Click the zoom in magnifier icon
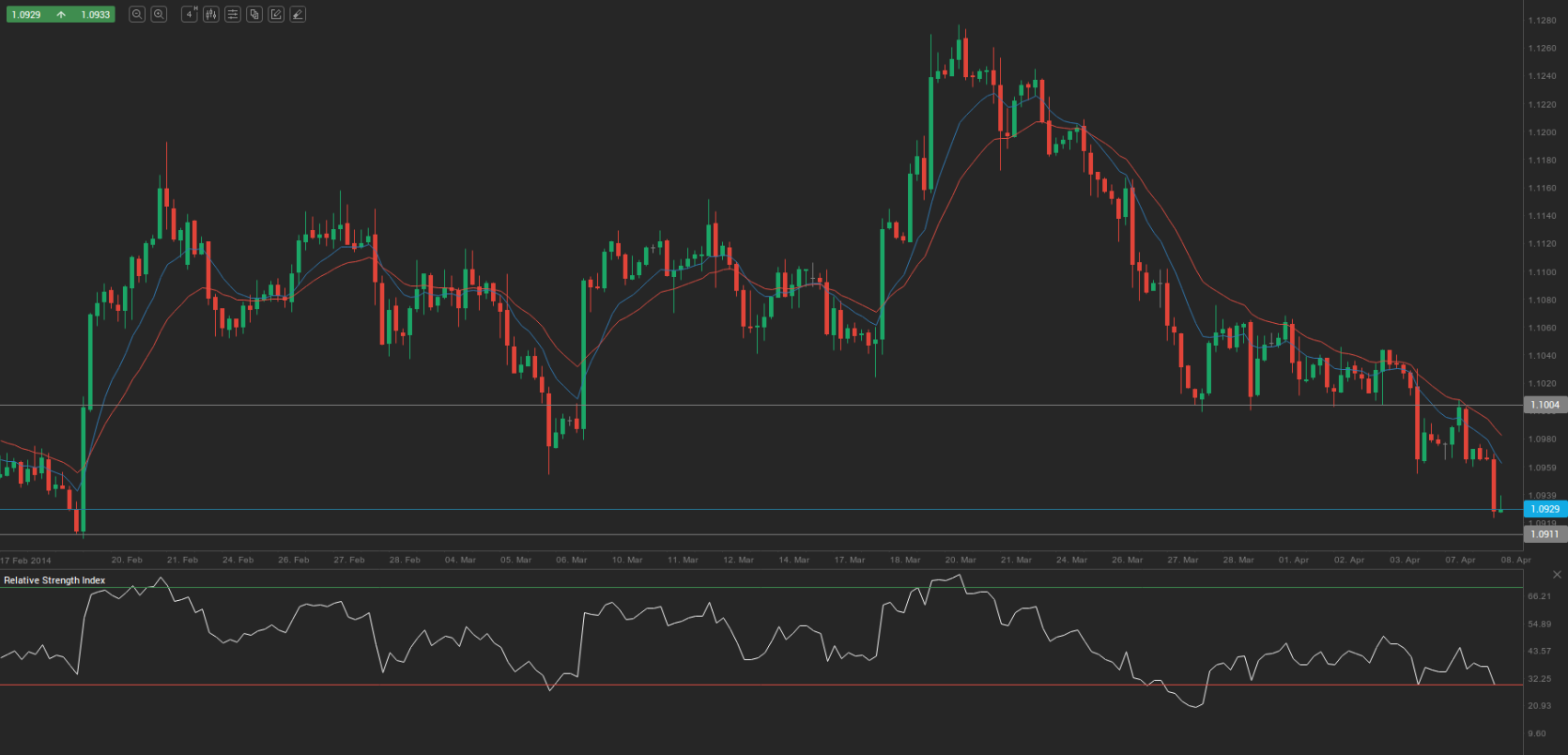The image size is (1568, 755). point(159,14)
